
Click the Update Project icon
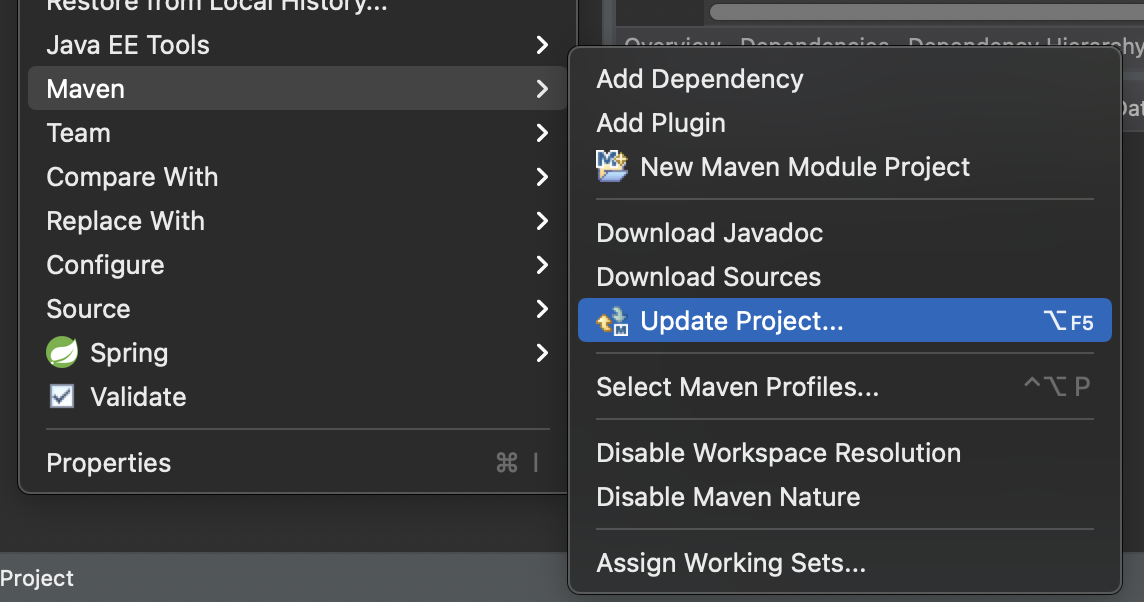(x=612, y=320)
